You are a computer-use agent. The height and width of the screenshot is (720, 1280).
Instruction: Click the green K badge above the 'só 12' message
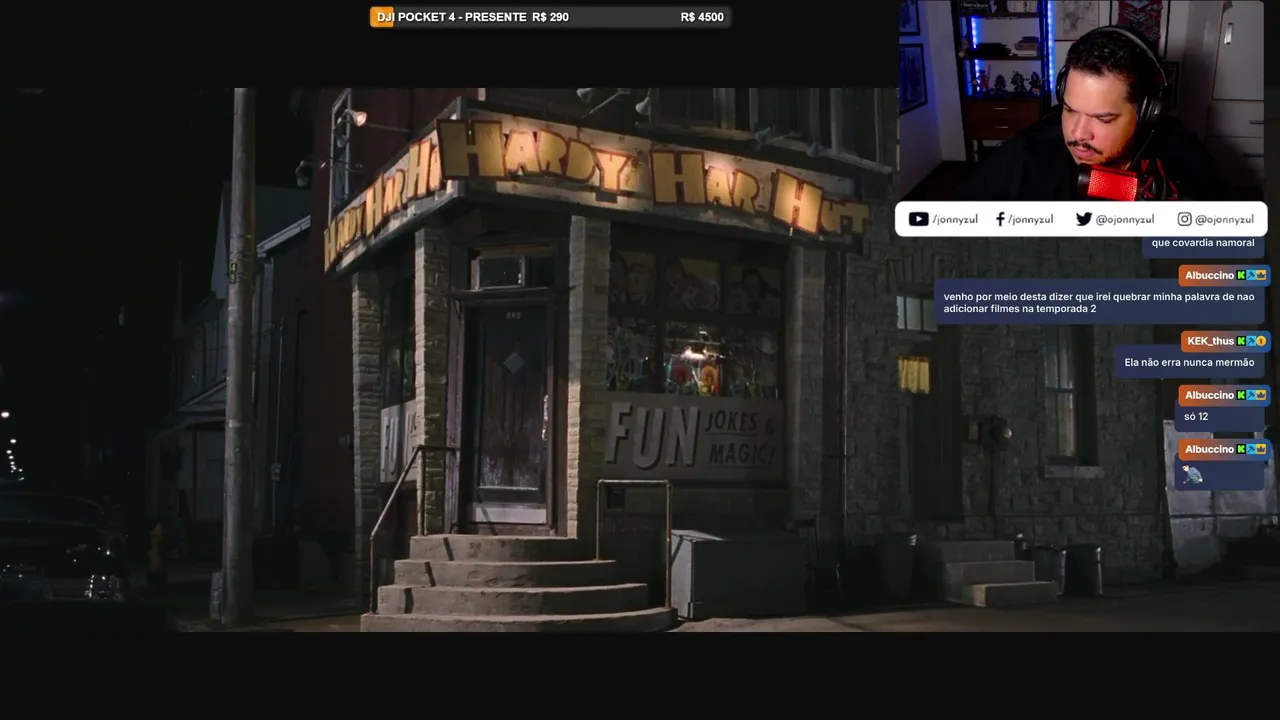(x=1241, y=395)
